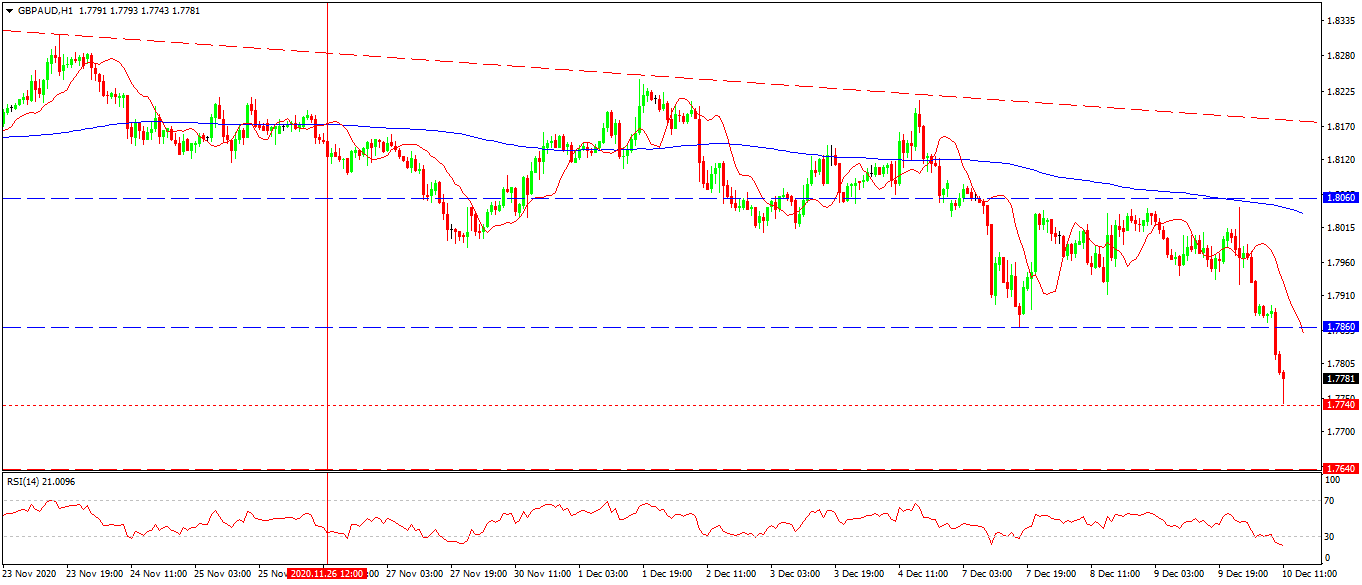Select the blue 1.8060 price label
This screenshot has width=1362, height=585.
(x=1339, y=198)
